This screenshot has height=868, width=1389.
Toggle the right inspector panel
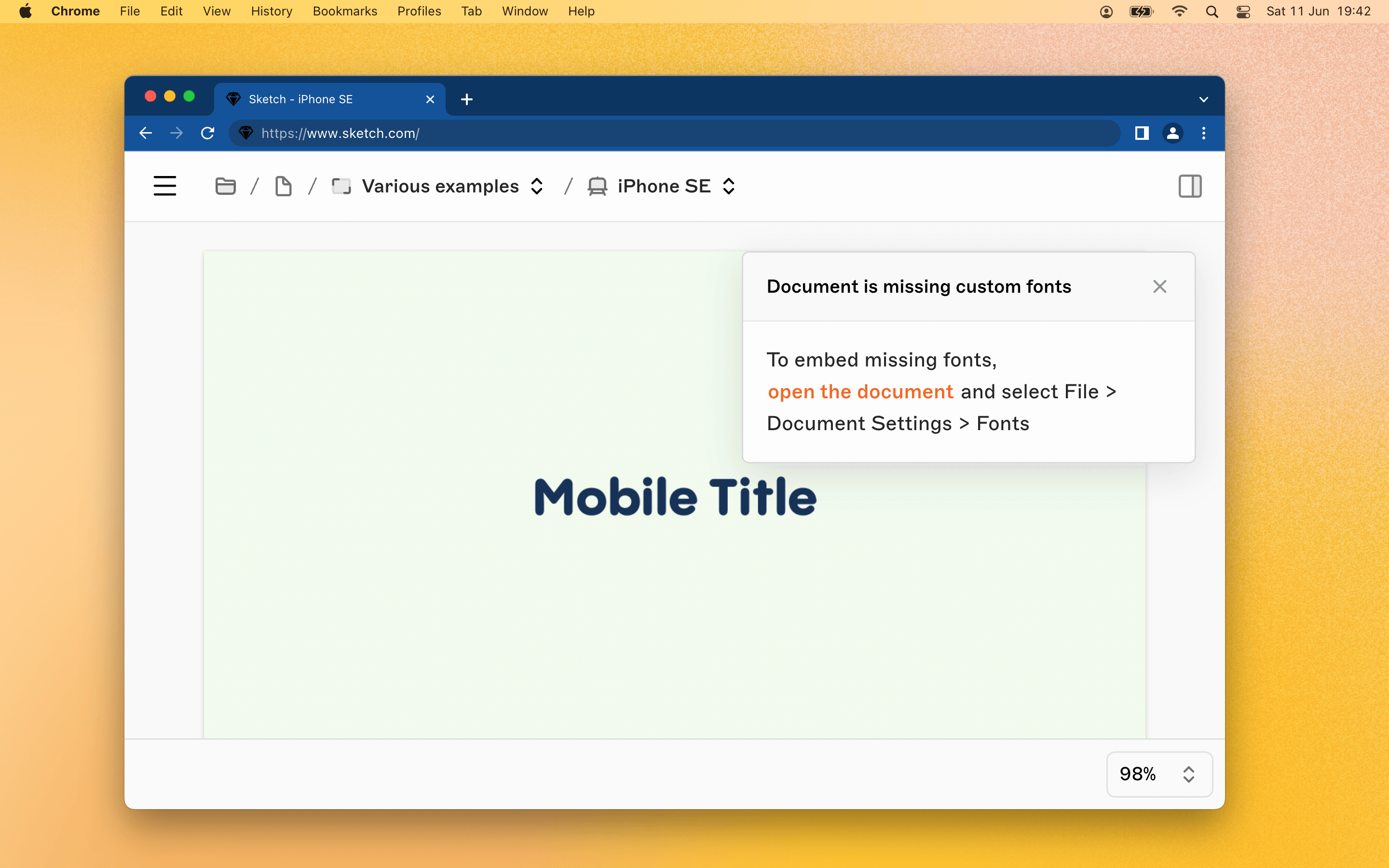[x=1190, y=186]
